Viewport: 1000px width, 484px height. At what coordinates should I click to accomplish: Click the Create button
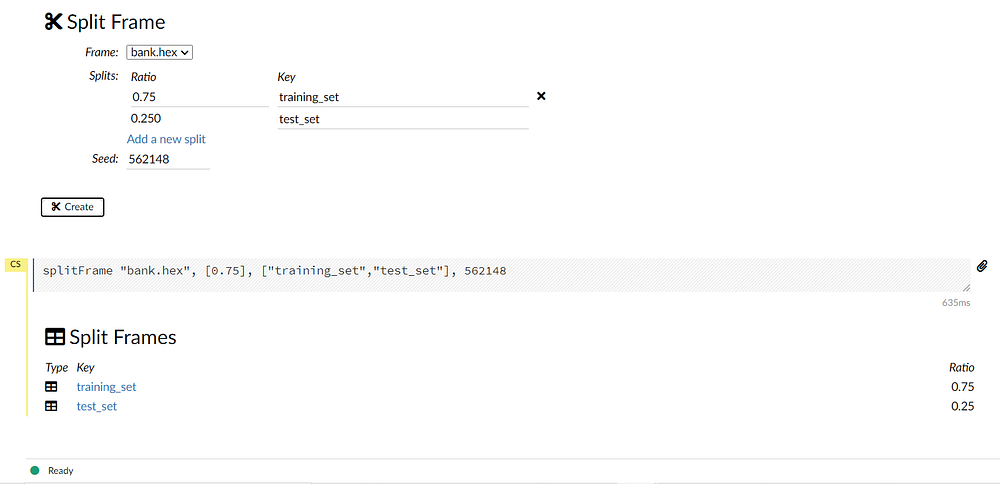[x=72, y=207]
